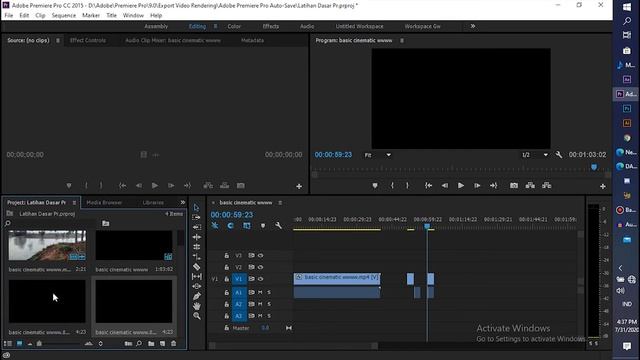Create a new bin in Project panel
The image size is (640, 360).
(151, 344)
